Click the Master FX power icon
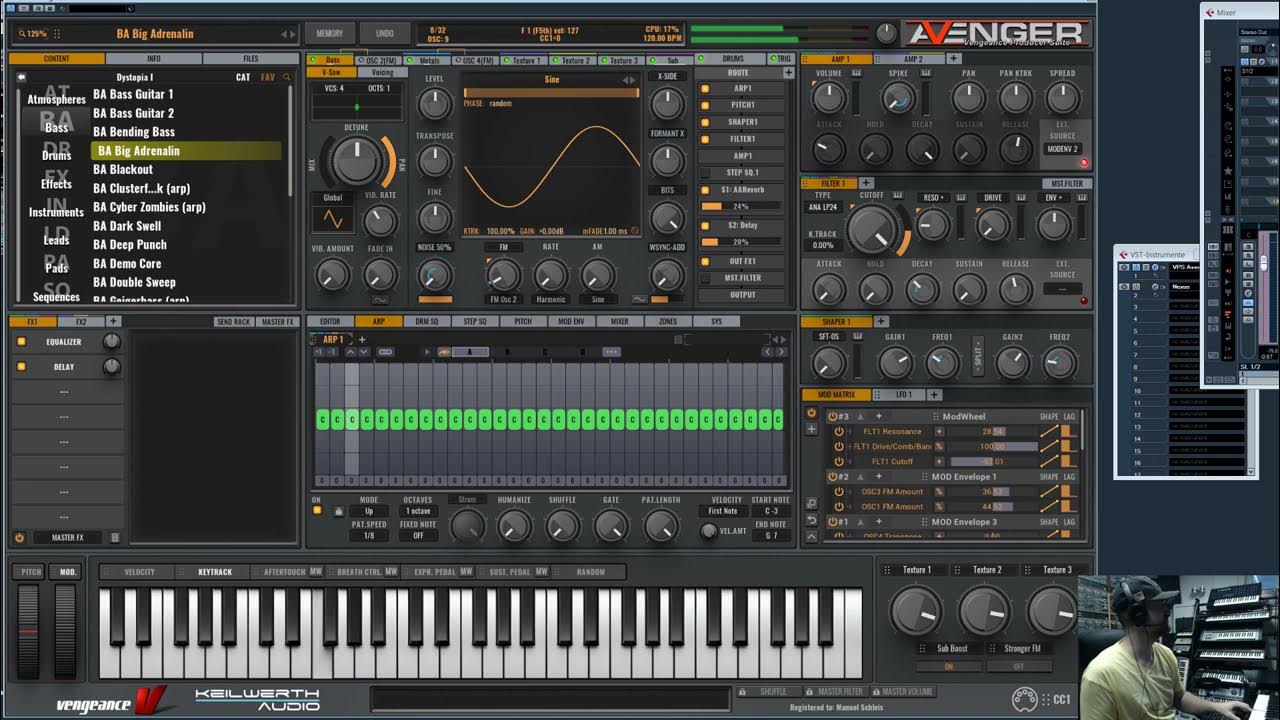Image resolution: width=1280 pixels, height=720 pixels. [x=19, y=538]
